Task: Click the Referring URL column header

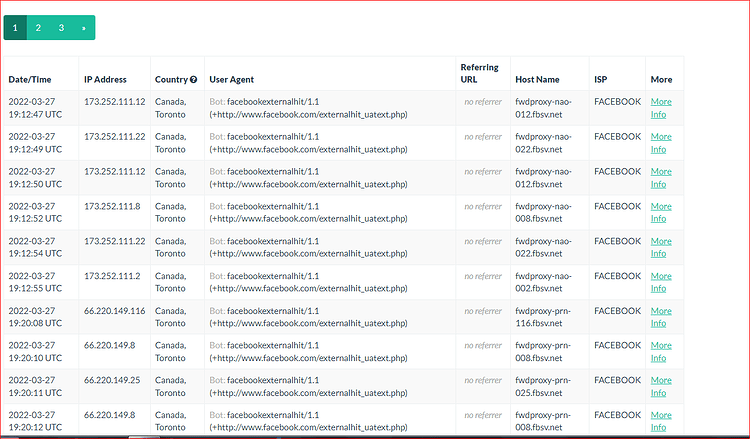Action: [479, 73]
